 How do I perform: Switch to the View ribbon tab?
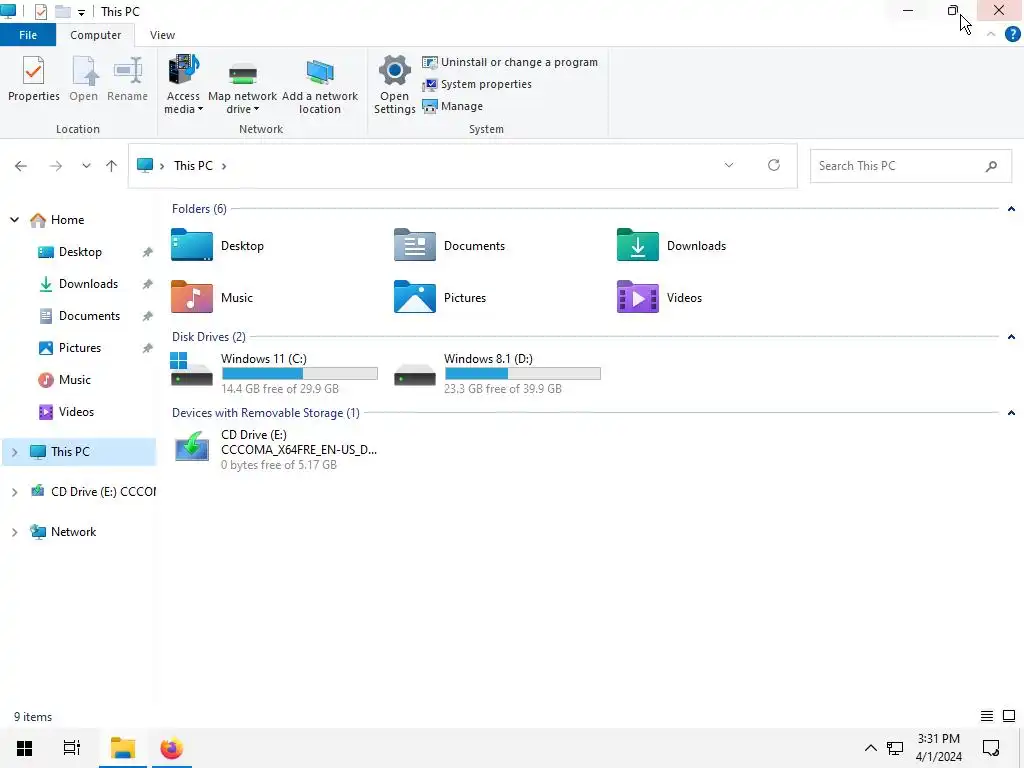[x=162, y=35]
